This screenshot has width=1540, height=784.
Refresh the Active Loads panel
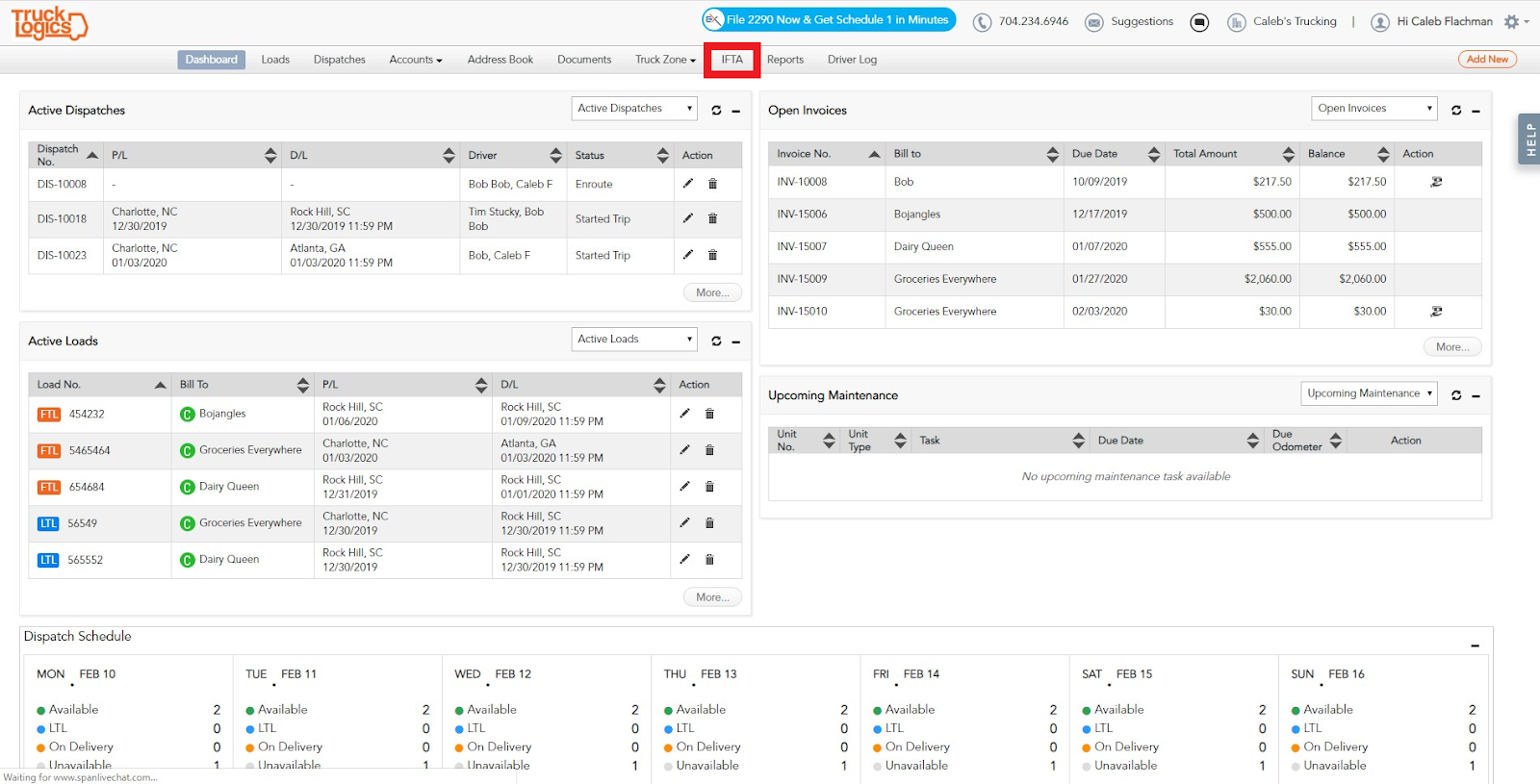pos(716,341)
